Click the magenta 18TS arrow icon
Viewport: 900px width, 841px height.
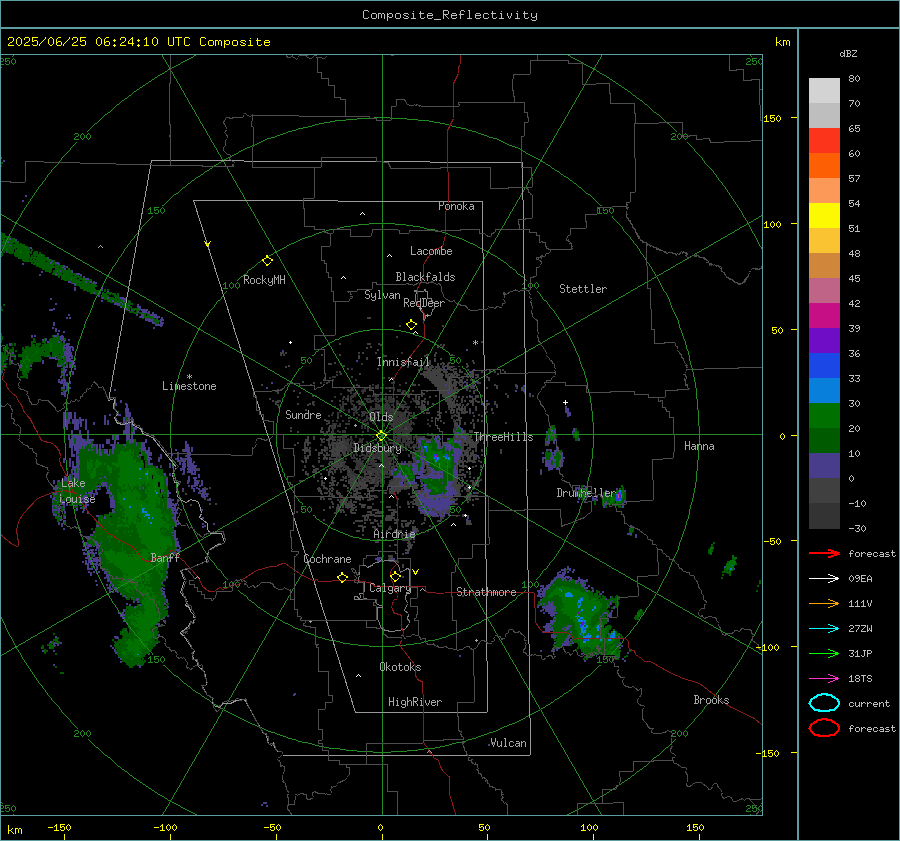pos(824,679)
